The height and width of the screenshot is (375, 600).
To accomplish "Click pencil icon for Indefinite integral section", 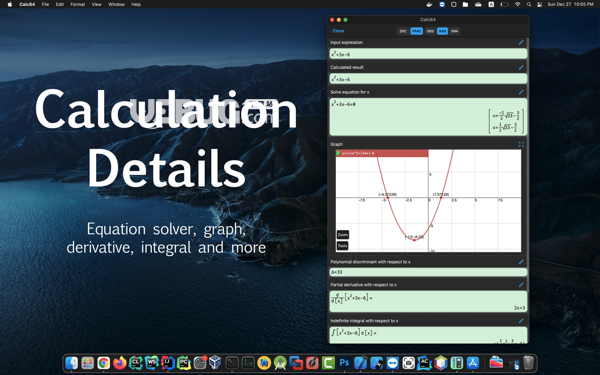I will coord(521,321).
